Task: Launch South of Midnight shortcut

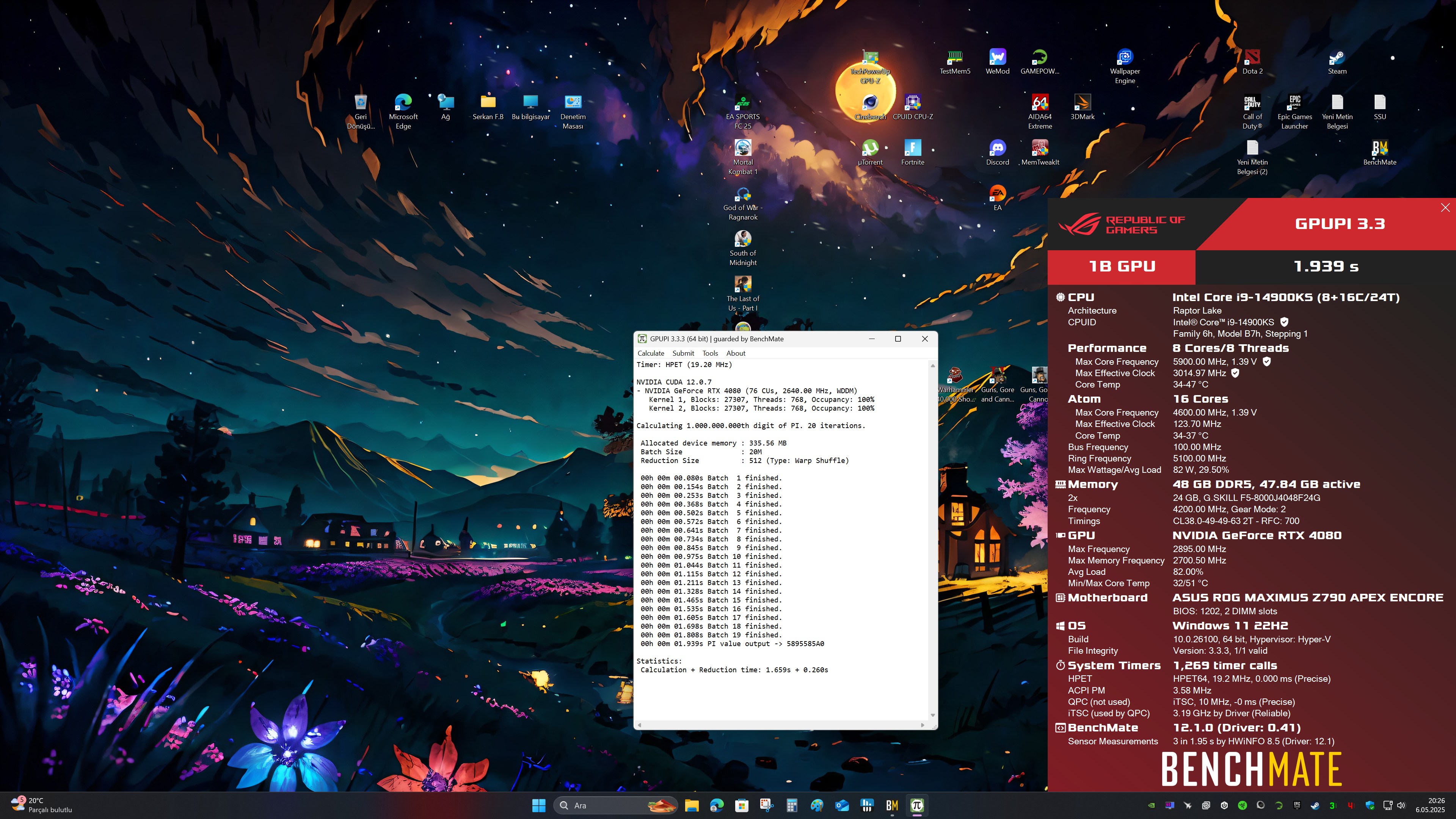Action: (743, 248)
